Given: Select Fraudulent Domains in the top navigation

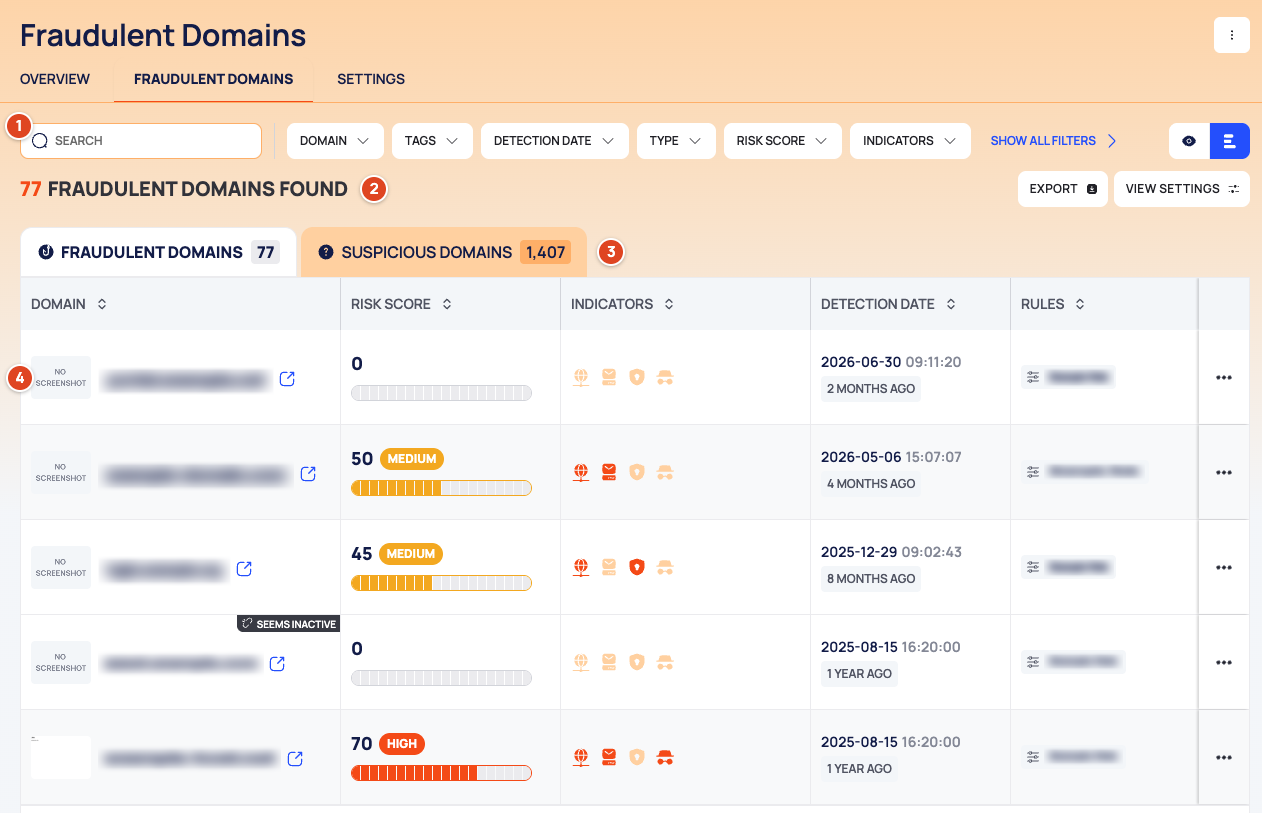Looking at the screenshot, I should [x=214, y=79].
